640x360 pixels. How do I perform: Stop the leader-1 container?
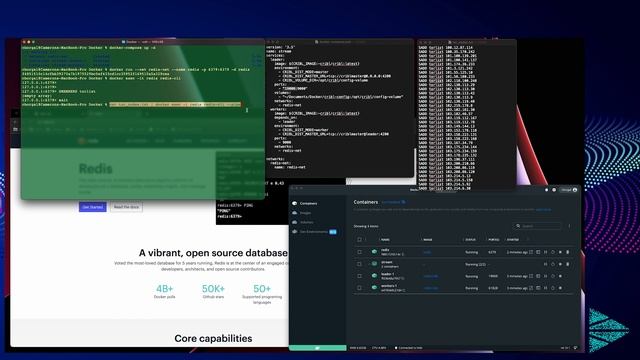tap(560, 276)
